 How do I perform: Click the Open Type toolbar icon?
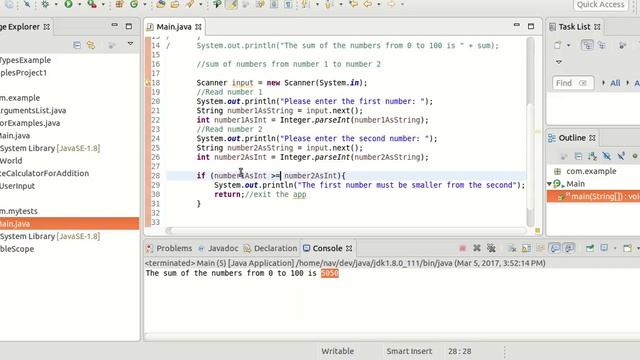(x=161, y=4)
